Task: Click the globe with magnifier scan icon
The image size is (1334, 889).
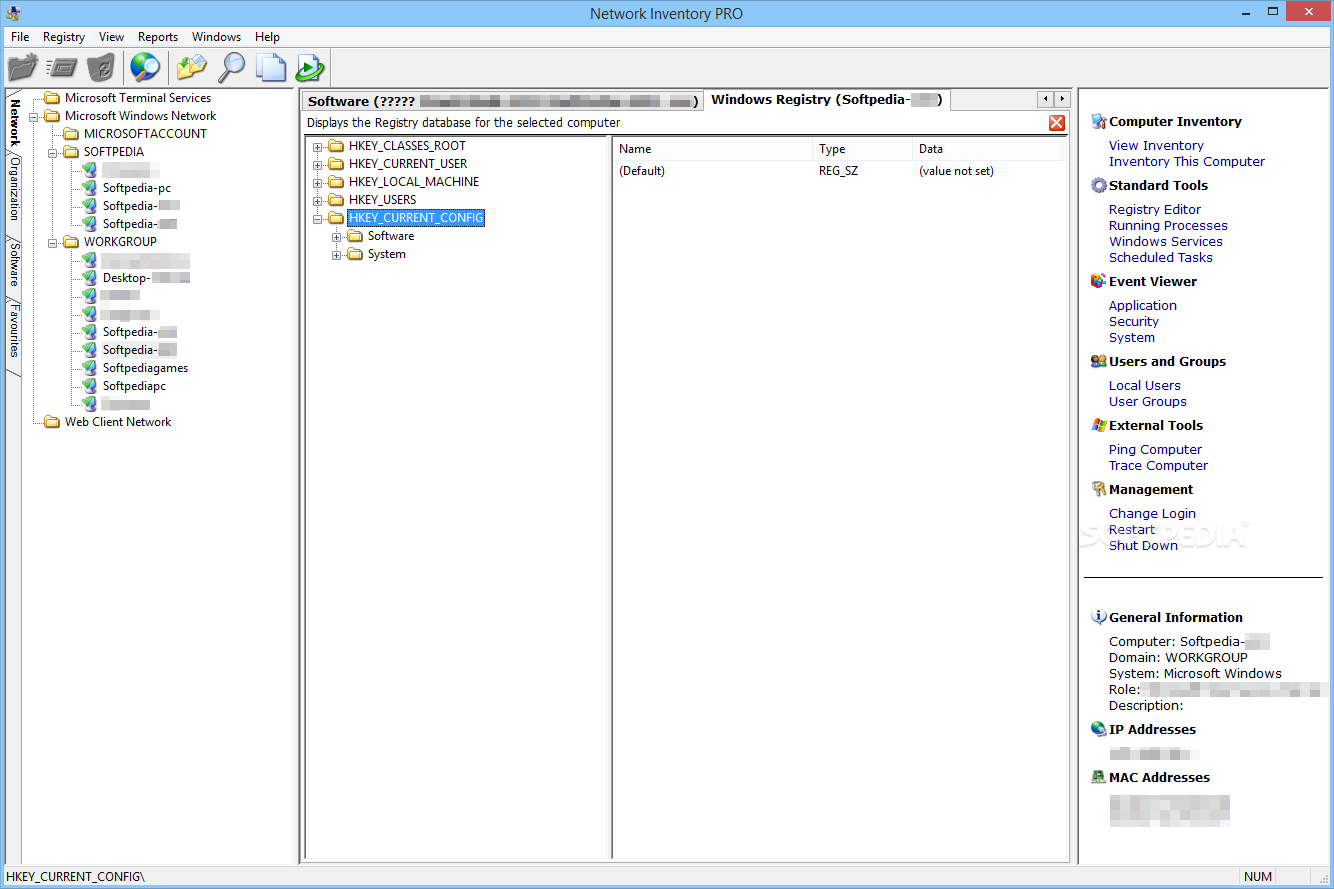Action: pos(145,68)
